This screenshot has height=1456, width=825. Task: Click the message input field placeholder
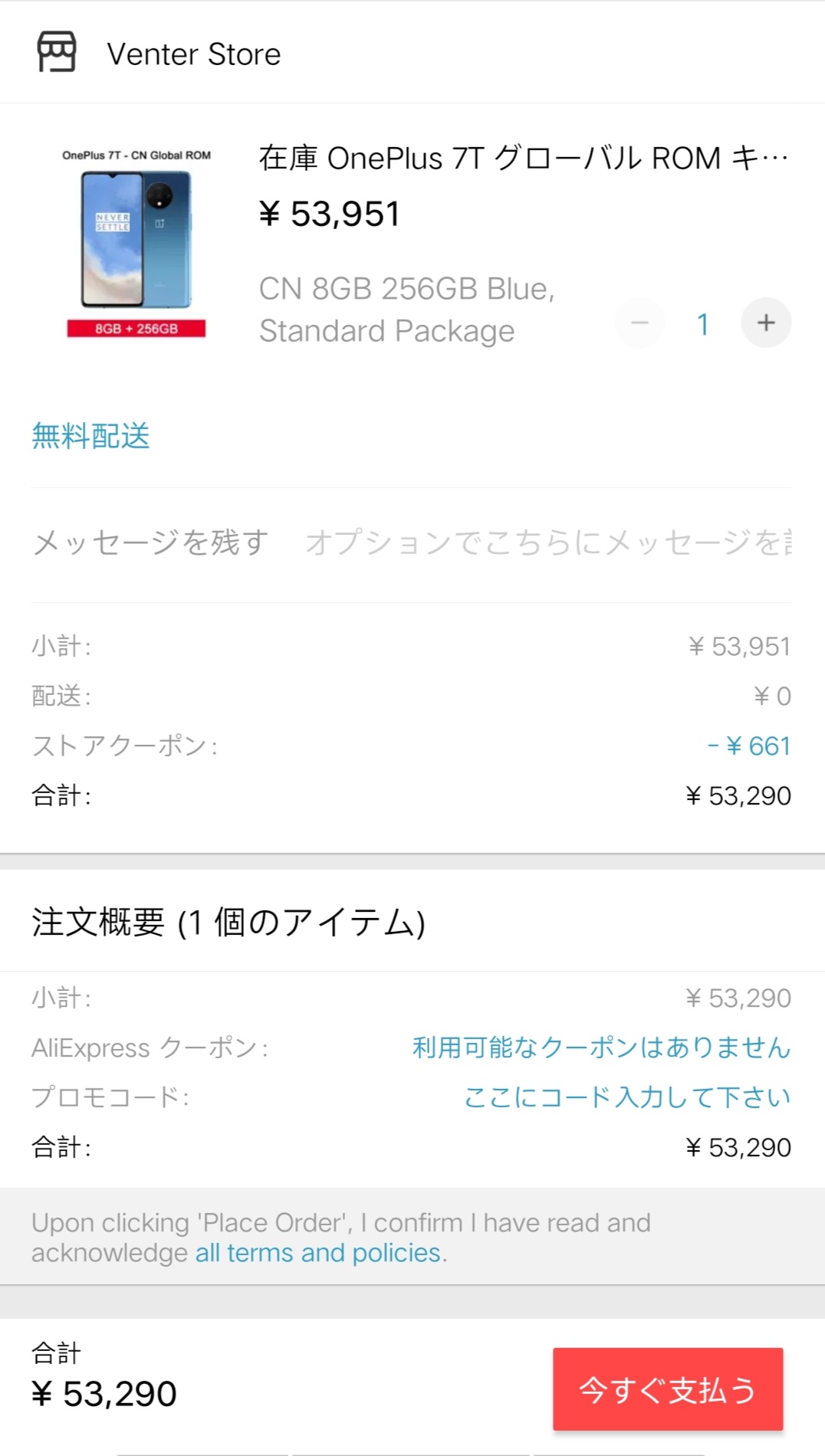548,543
